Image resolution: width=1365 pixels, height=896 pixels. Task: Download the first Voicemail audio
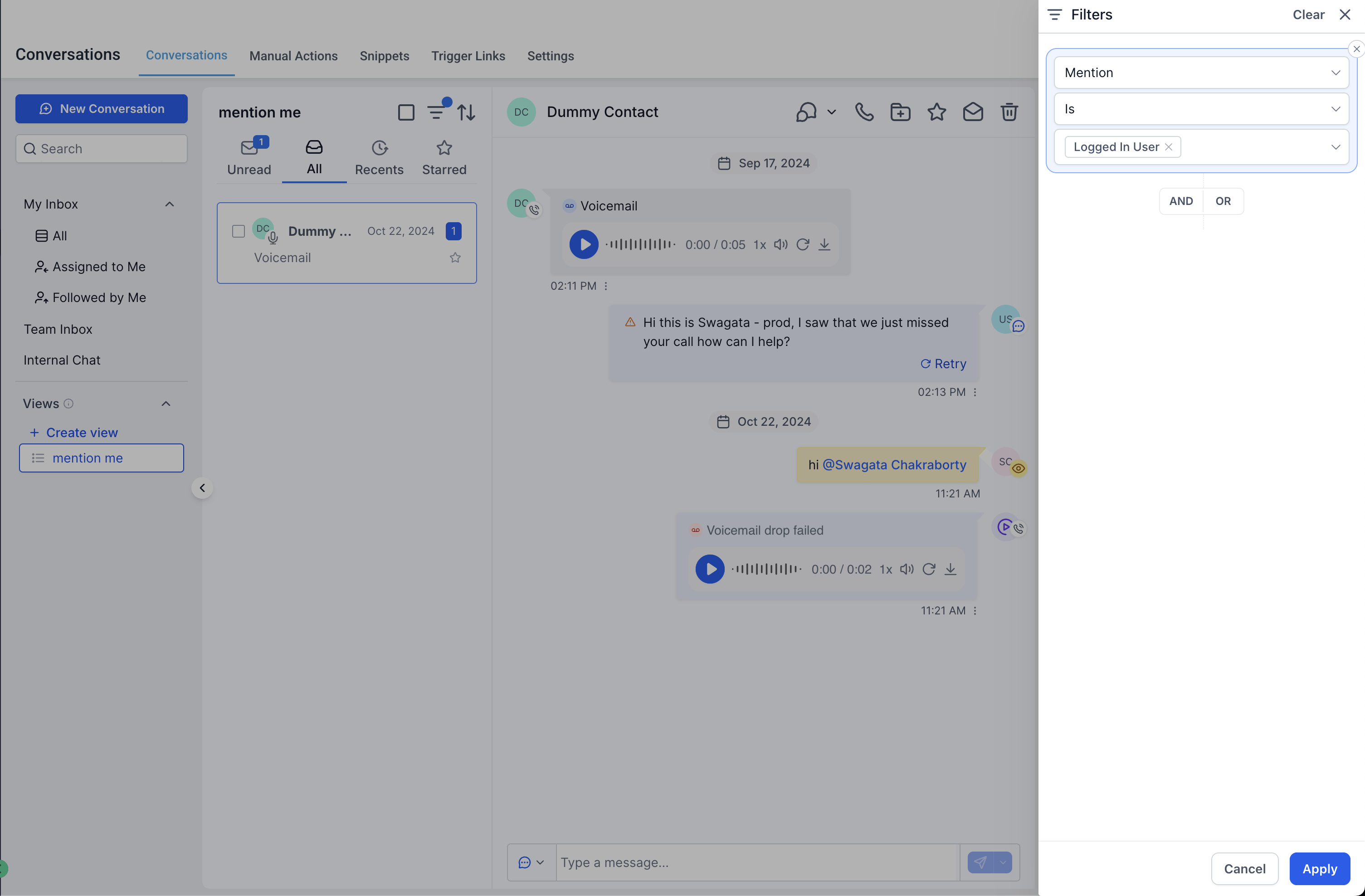(x=824, y=245)
